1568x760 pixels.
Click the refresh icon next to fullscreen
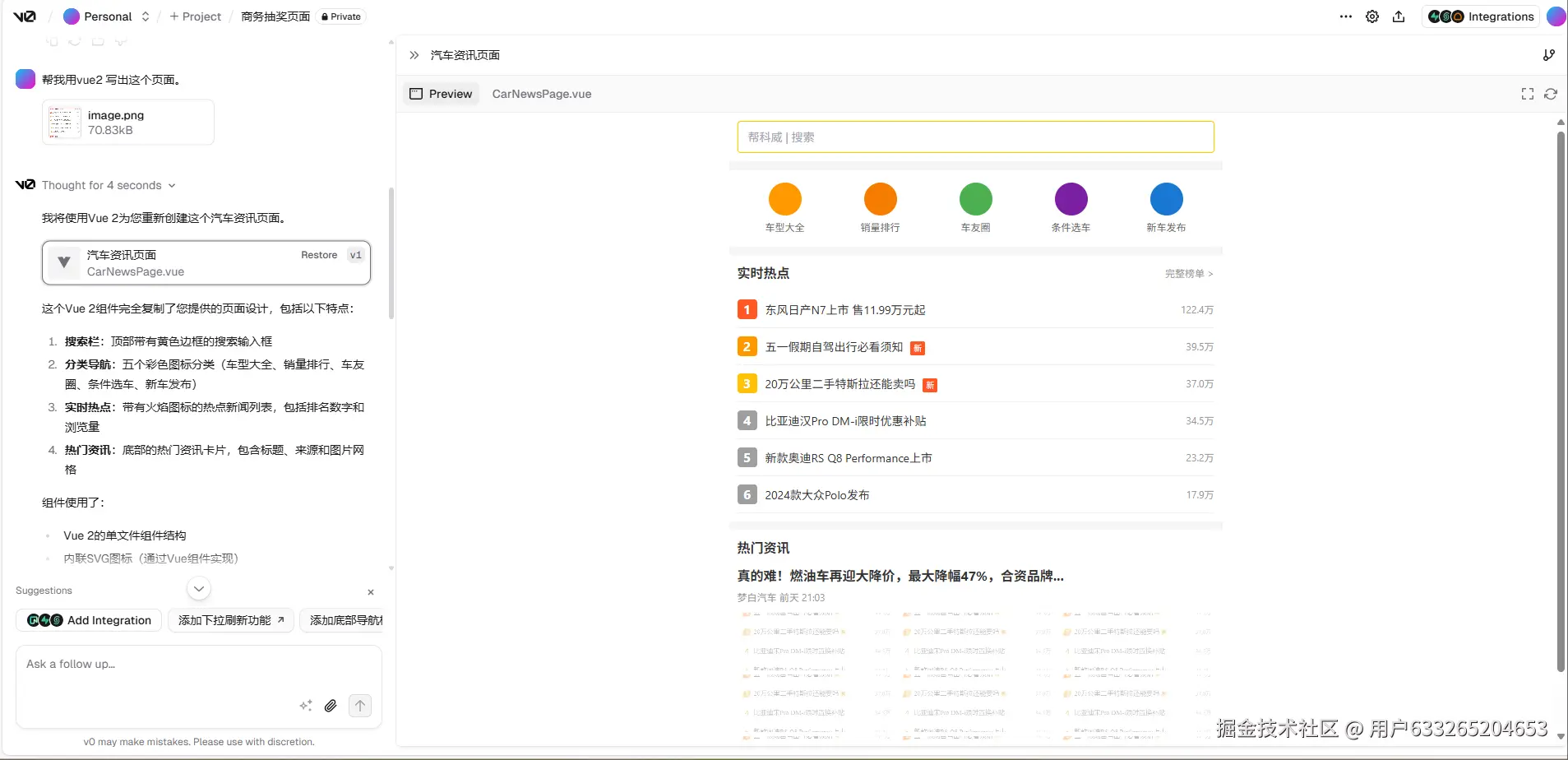(x=1552, y=94)
